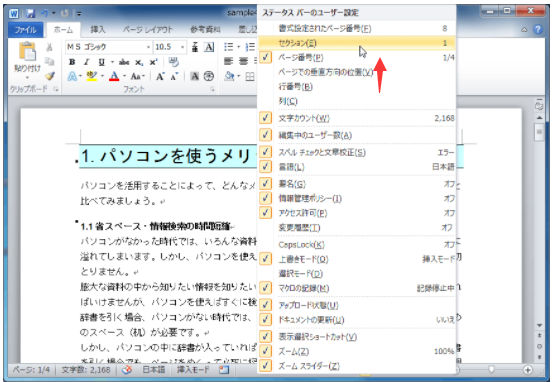Viewport: 552px width, 382px height.
Task: Align paragraph text left
Action: click(228, 62)
